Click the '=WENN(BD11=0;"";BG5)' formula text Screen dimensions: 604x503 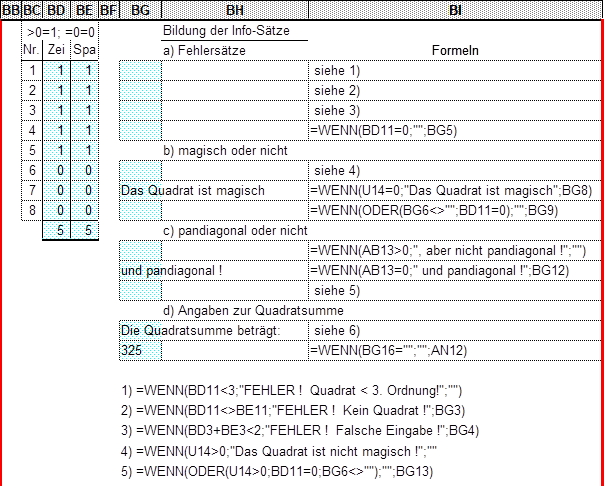pyautogui.click(x=383, y=130)
